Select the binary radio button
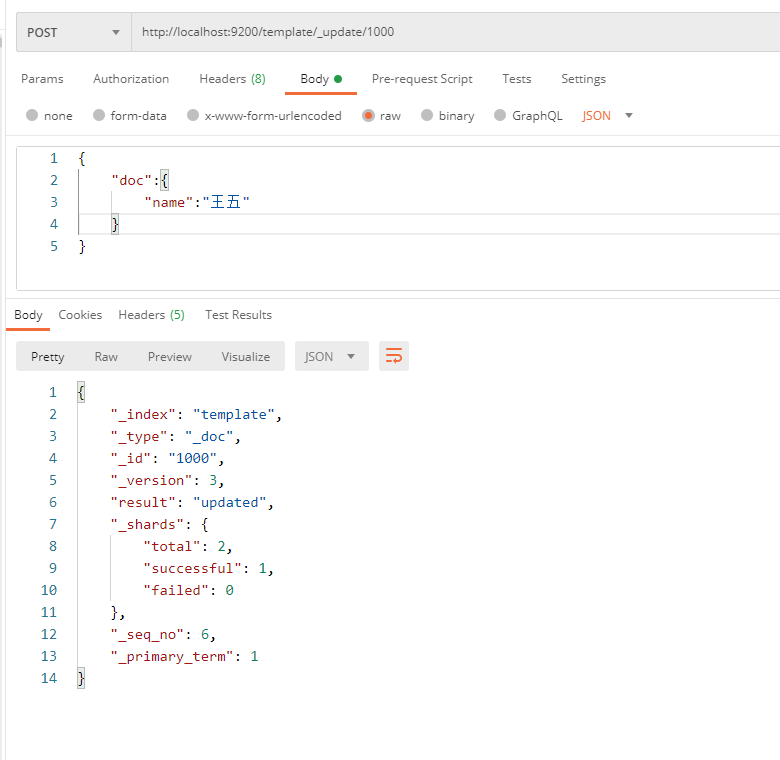Screen dimensions: 780x760 click(427, 115)
